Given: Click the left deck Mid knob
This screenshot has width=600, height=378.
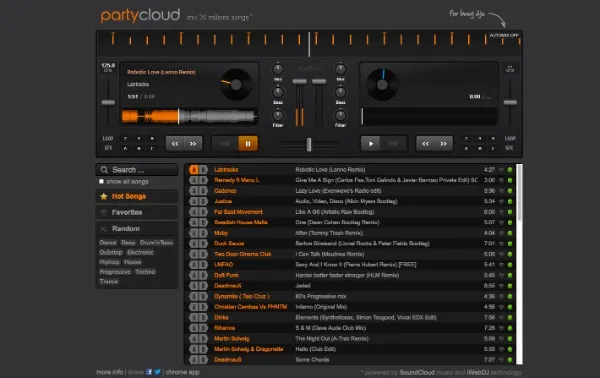Looking at the screenshot, I should pos(278,69).
